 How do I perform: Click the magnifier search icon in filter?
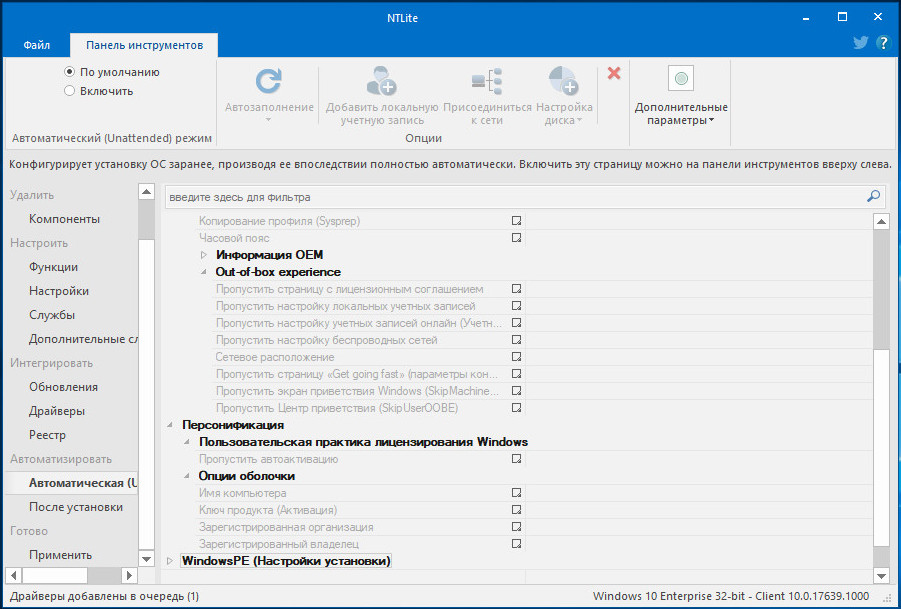pos(873,196)
